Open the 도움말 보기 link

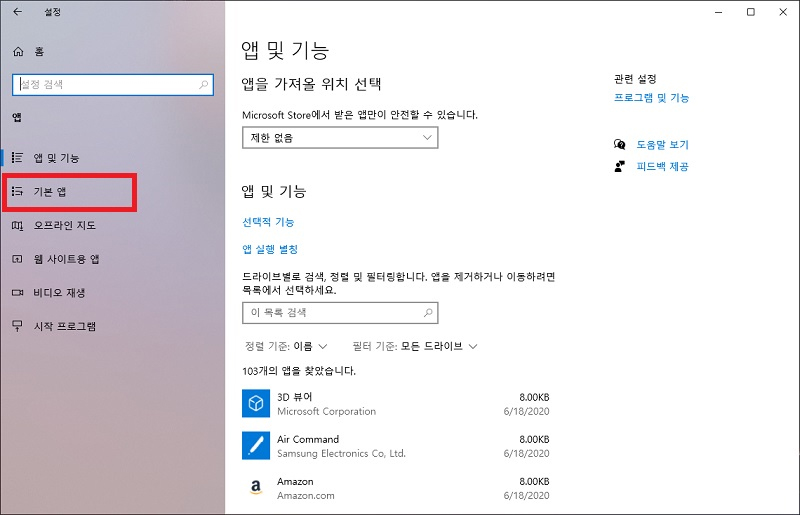click(x=662, y=145)
